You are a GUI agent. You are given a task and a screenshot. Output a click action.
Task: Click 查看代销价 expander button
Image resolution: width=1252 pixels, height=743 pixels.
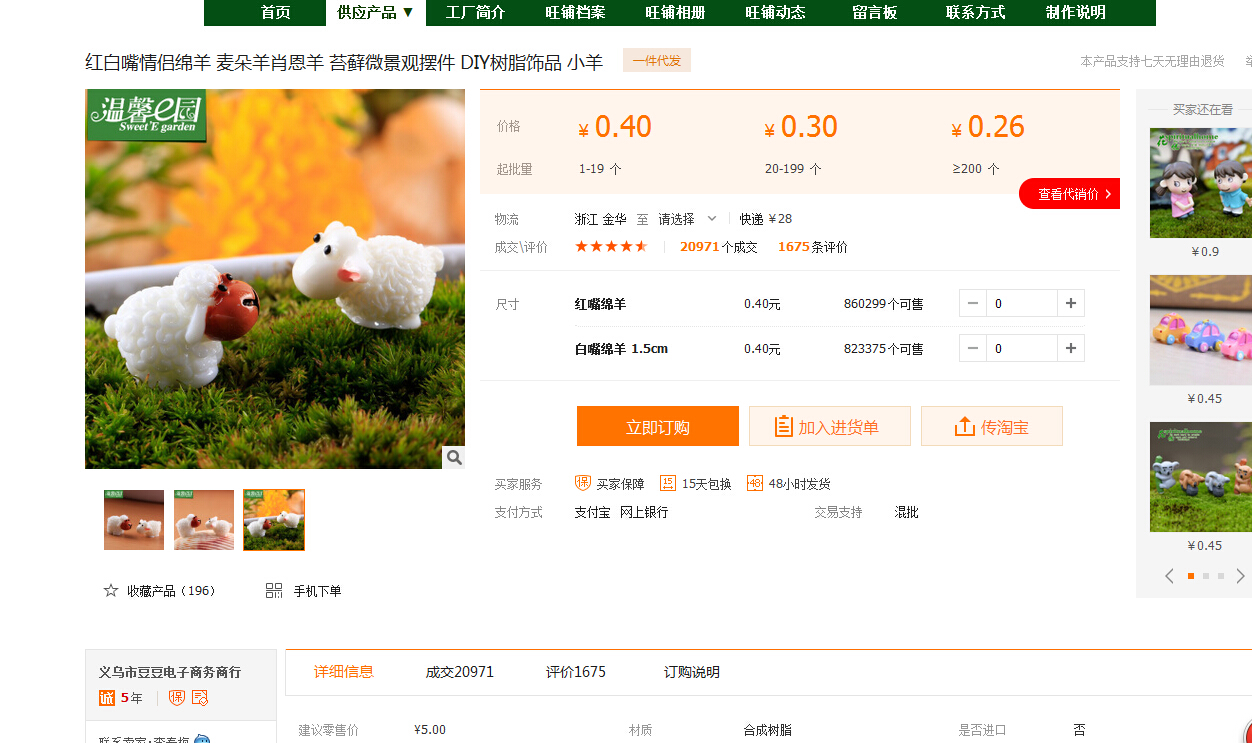tap(1069, 194)
